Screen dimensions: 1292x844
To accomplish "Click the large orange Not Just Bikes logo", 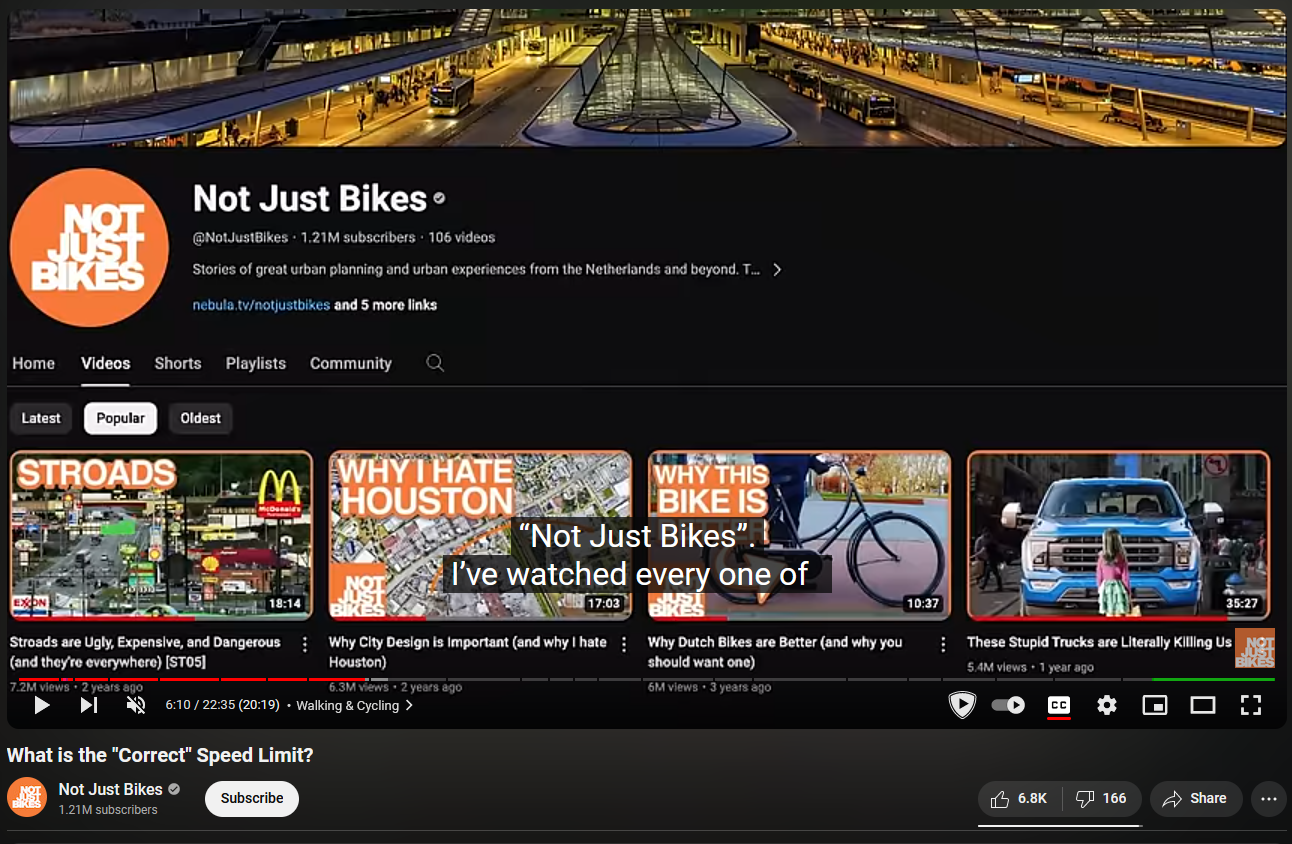I will pyautogui.click(x=89, y=247).
